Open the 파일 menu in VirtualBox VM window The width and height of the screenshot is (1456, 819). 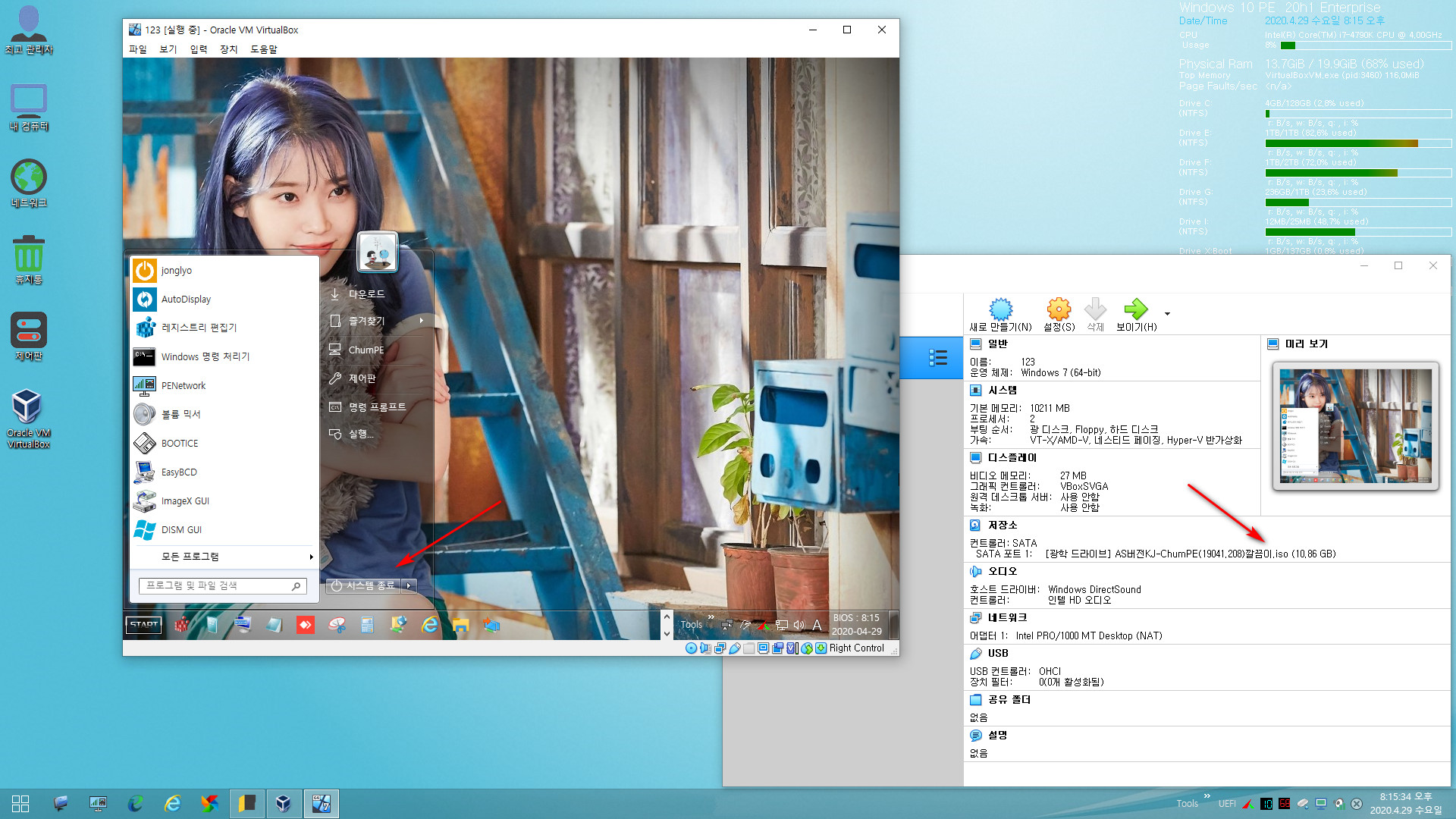tap(137, 49)
